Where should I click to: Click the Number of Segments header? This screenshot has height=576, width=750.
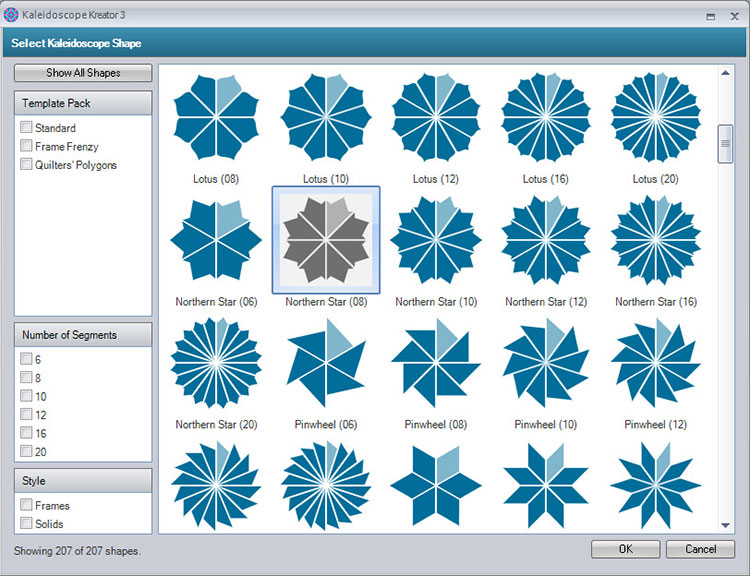tap(83, 335)
